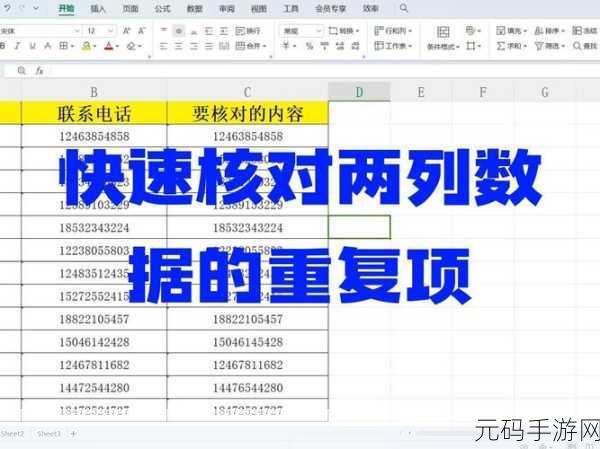Click the increase font size icon
Image resolution: width=600 pixels, height=449 pixels.
click(x=126, y=31)
